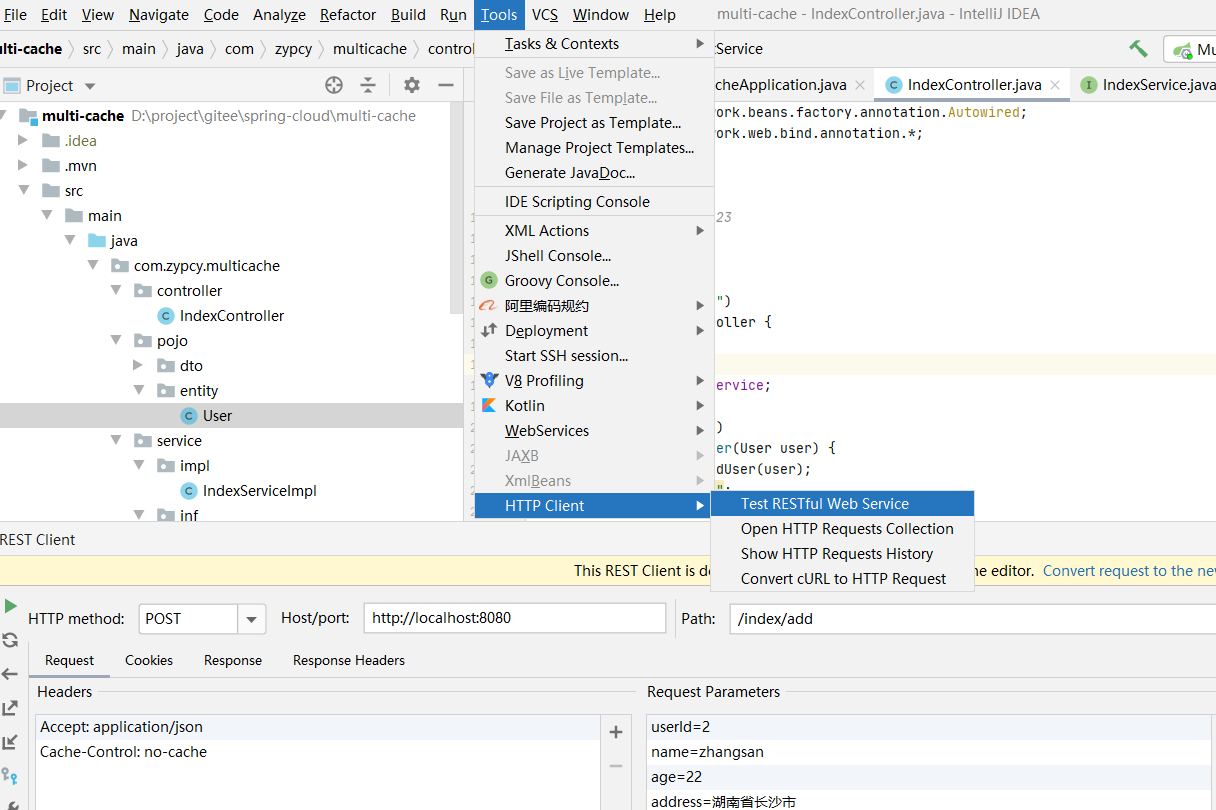Viewport: 1216px width, 810px height.
Task: Click Convert request to the new link
Action: [1129, 571]
